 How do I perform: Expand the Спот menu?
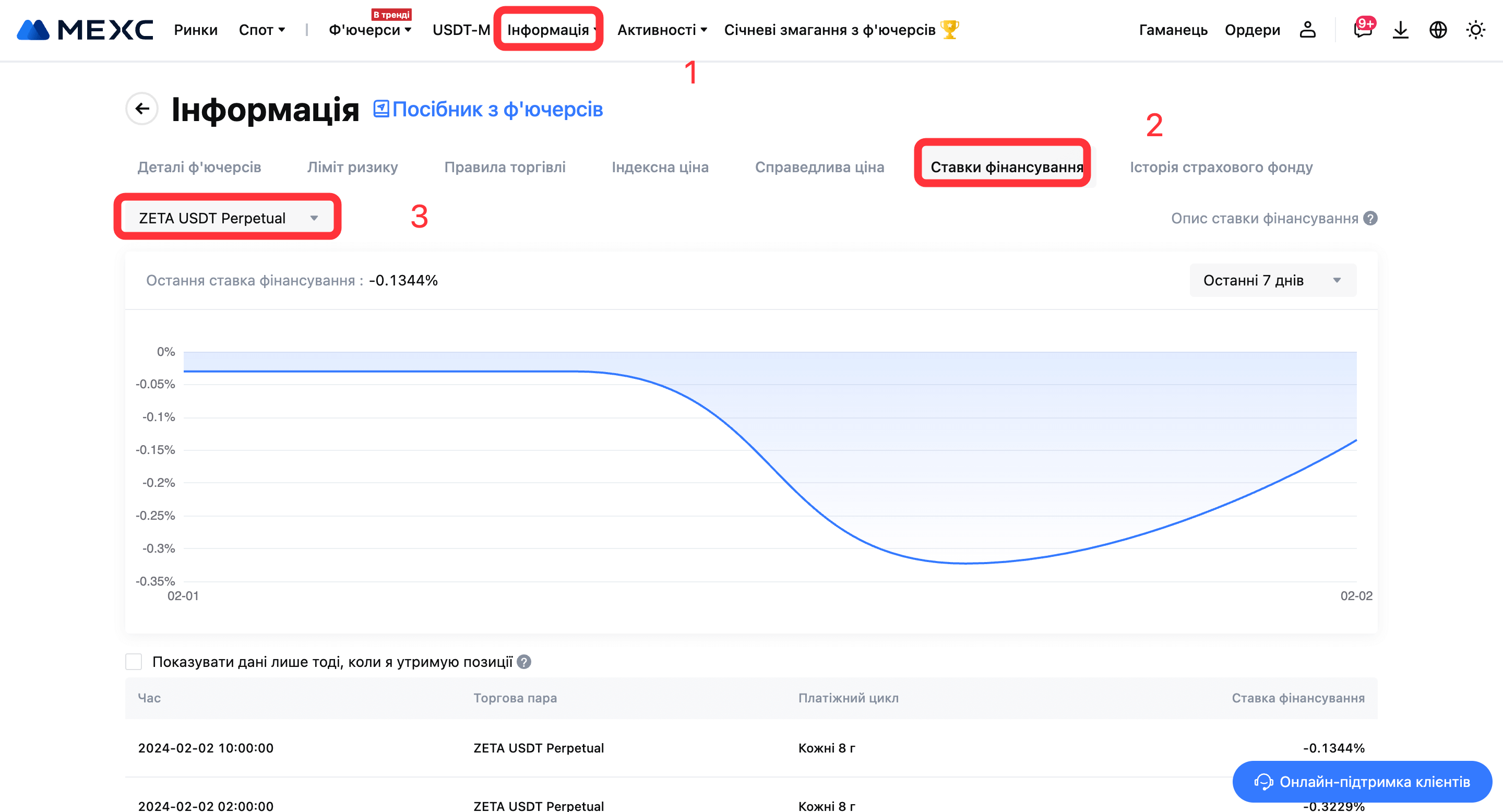pyautogui.click(x=262, y=30)
